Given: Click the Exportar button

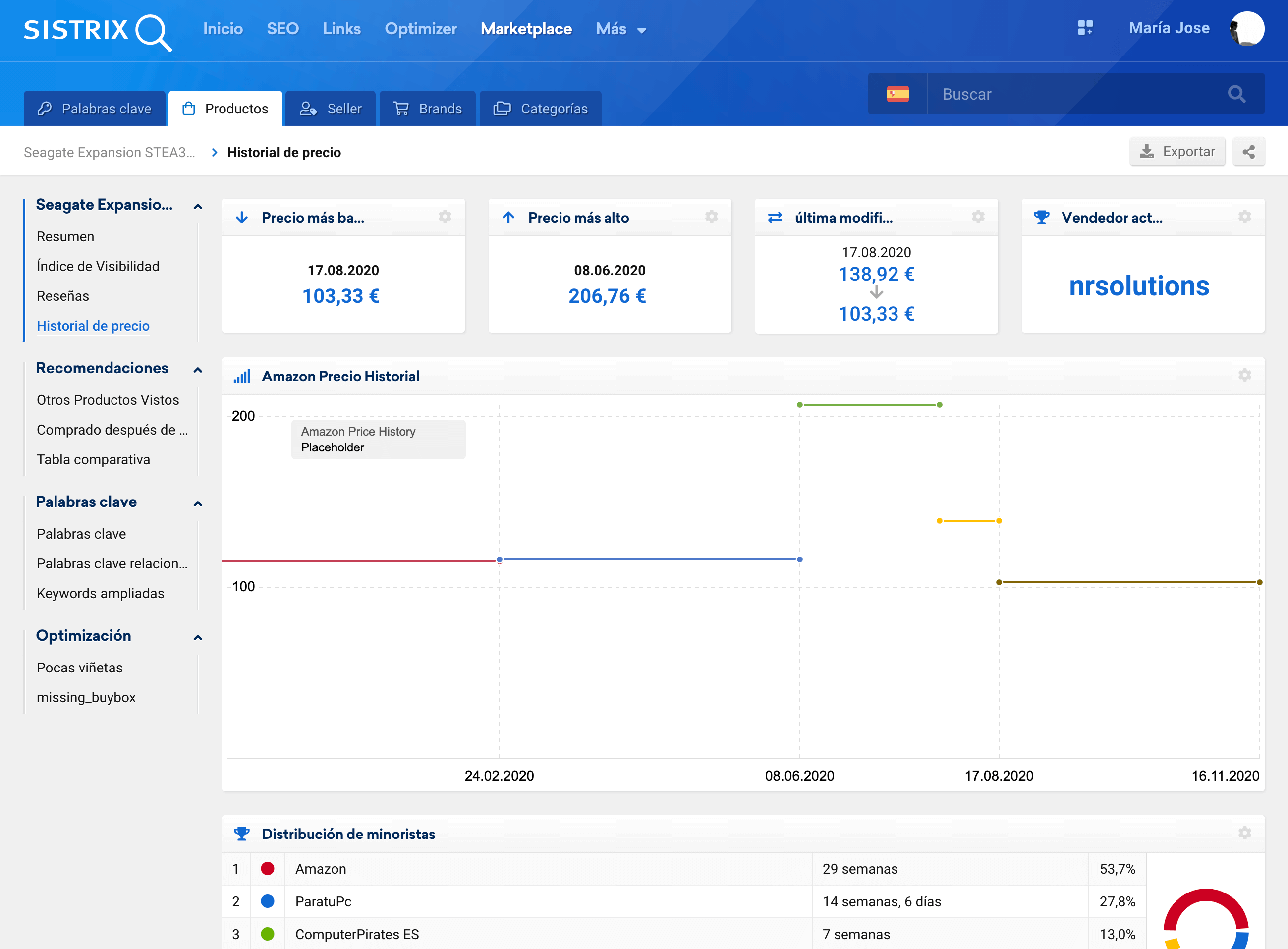Looking at the screenshot, I should (x=1176, y=152).
